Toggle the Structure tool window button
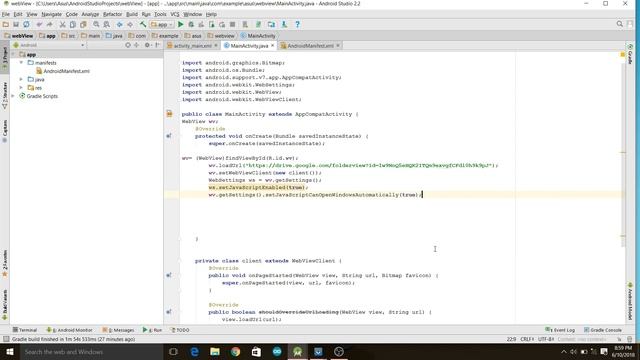 tap(4, 95)
